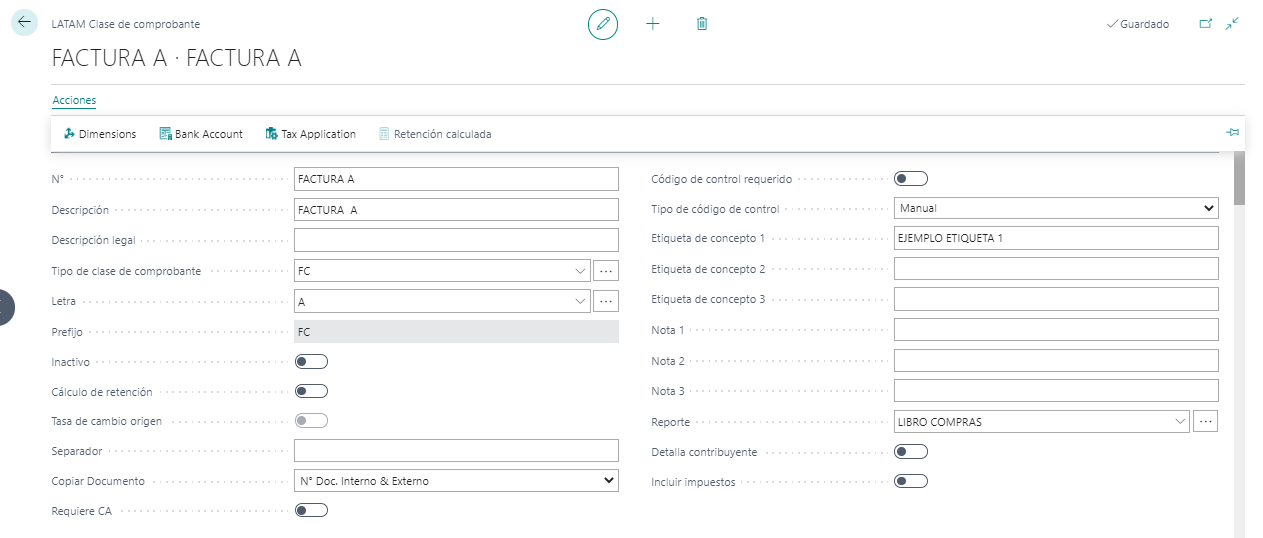Image resolution: width=1263 pixels, height=538 pixels.
Task: Click the Nota 1 field
Action: (x=1056, y=330)
